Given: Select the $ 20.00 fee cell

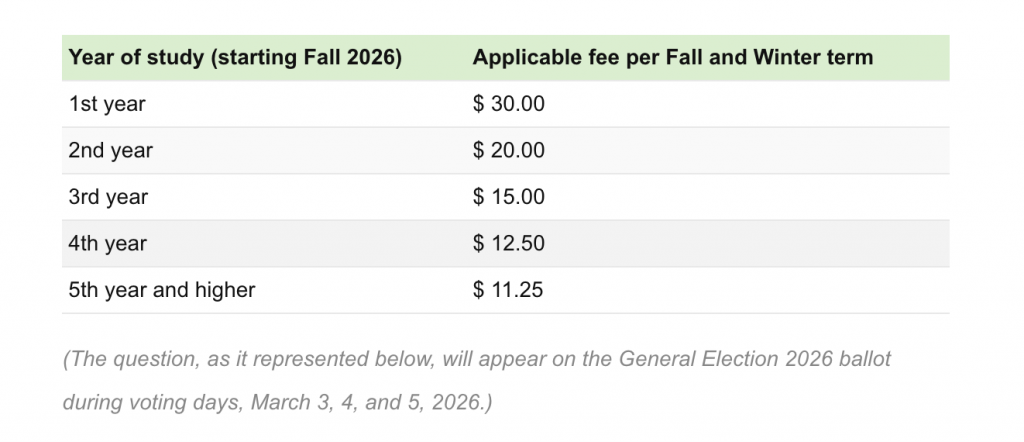Looking at the screenshot, I should 509,151.
